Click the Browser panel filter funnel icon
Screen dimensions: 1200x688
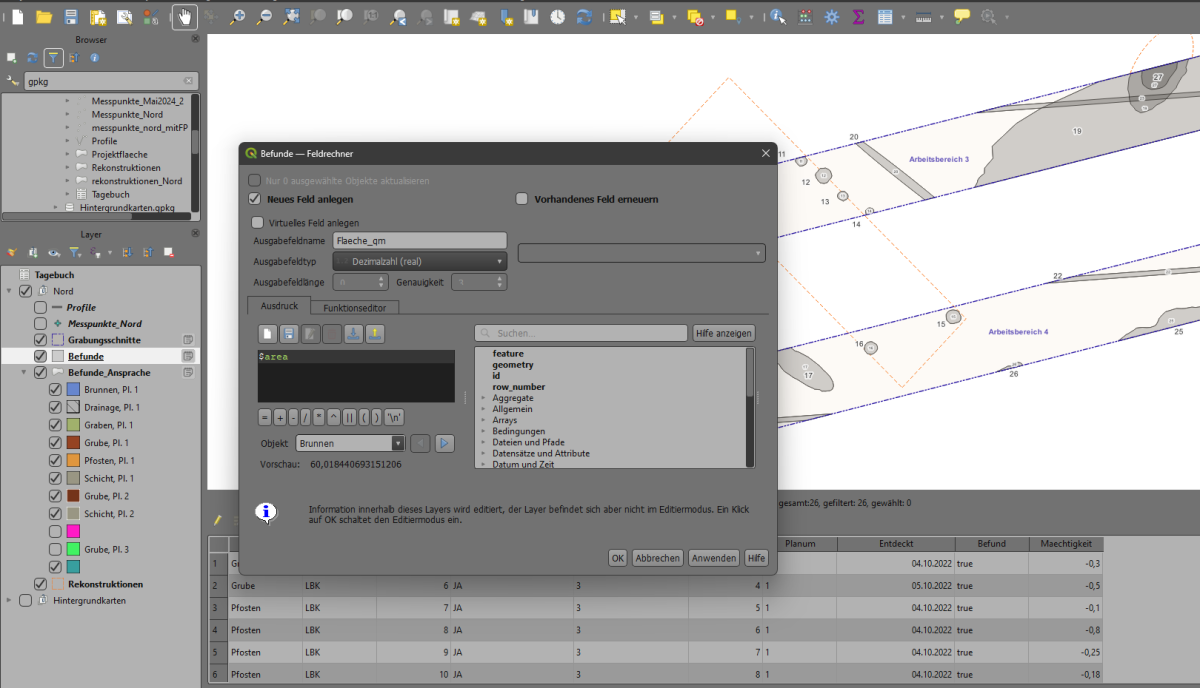pos(53,58)
